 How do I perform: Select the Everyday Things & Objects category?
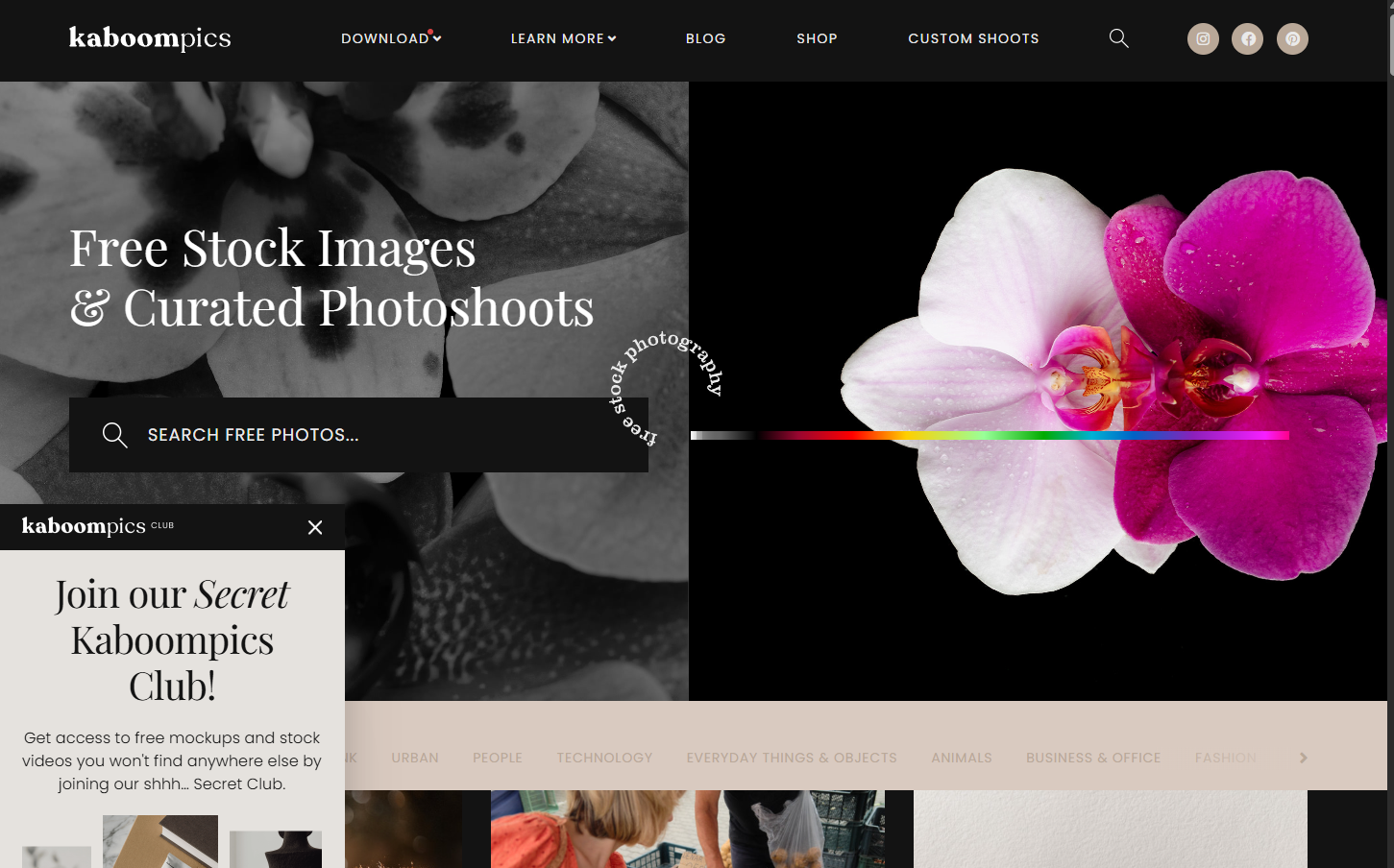tap(792, 758)
